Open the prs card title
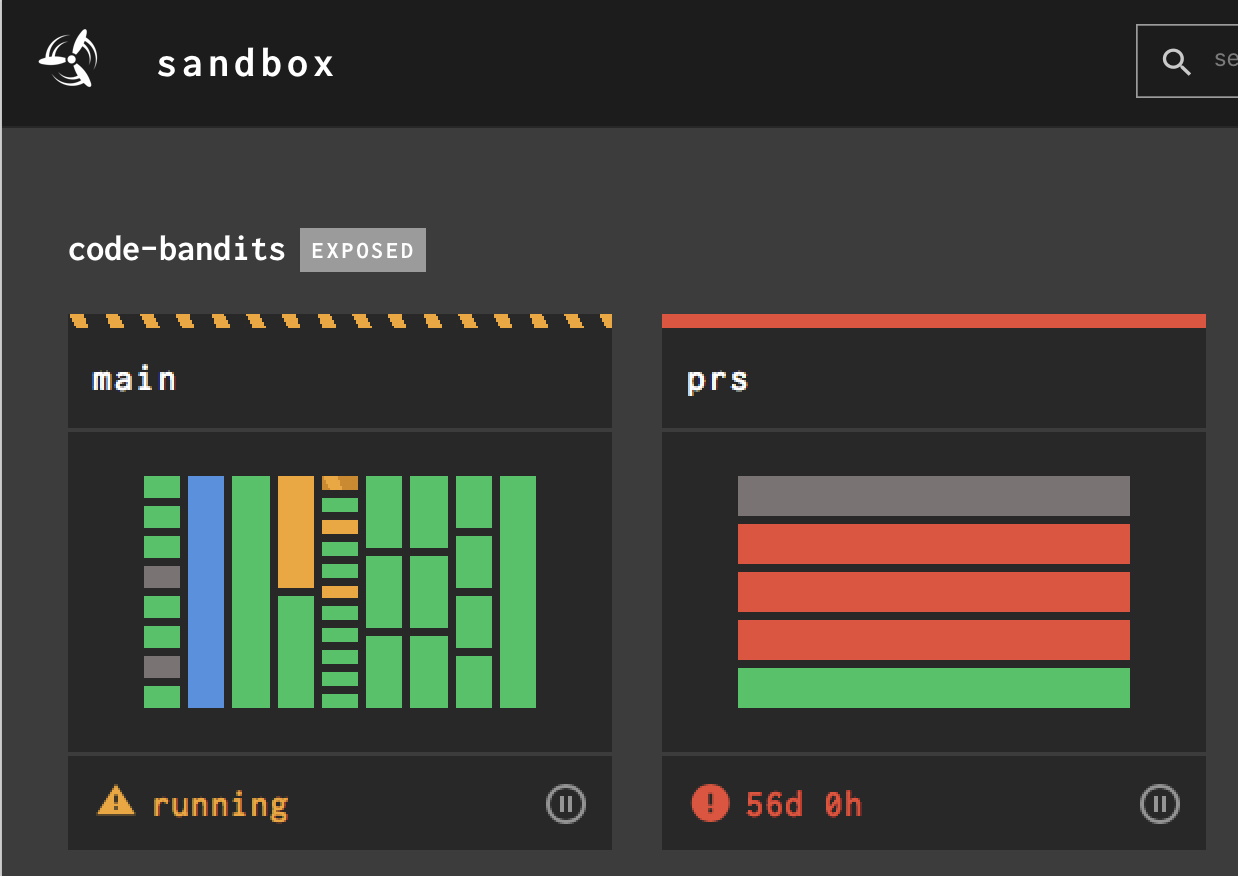Screen dimensions: 1238x876 [x=718, y=378]
